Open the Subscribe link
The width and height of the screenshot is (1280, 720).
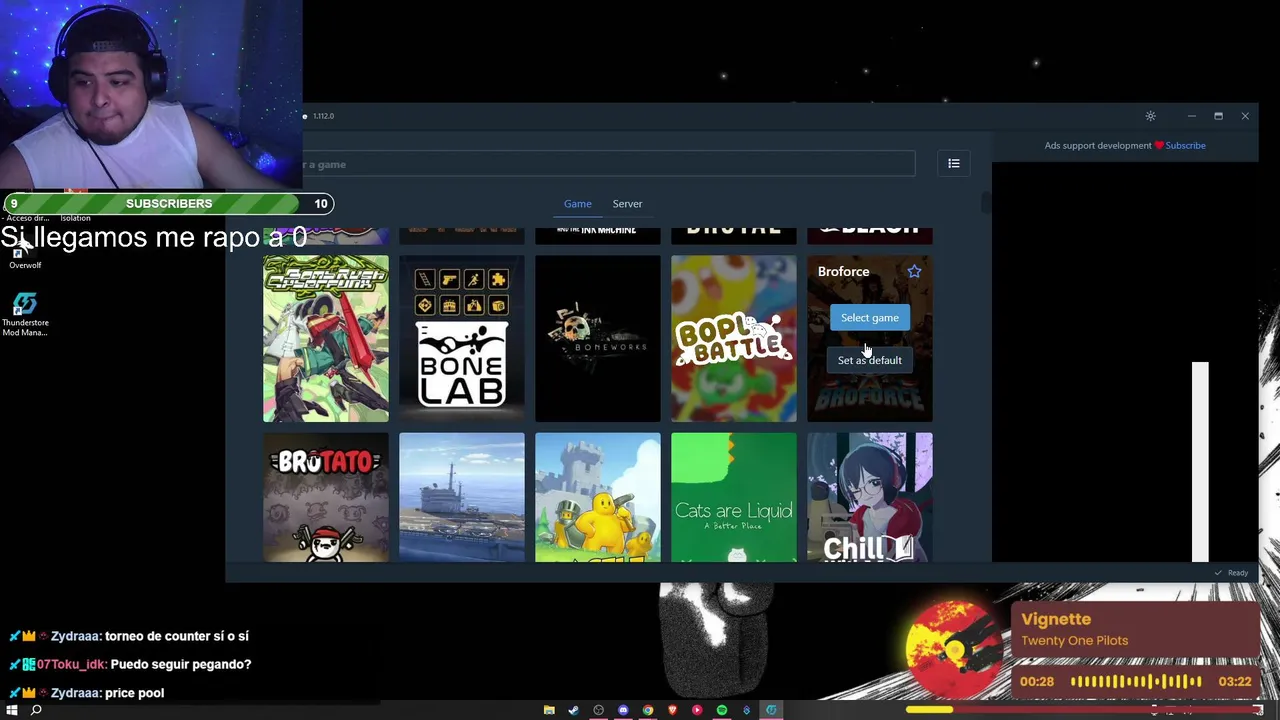(x=1185, y=146)
